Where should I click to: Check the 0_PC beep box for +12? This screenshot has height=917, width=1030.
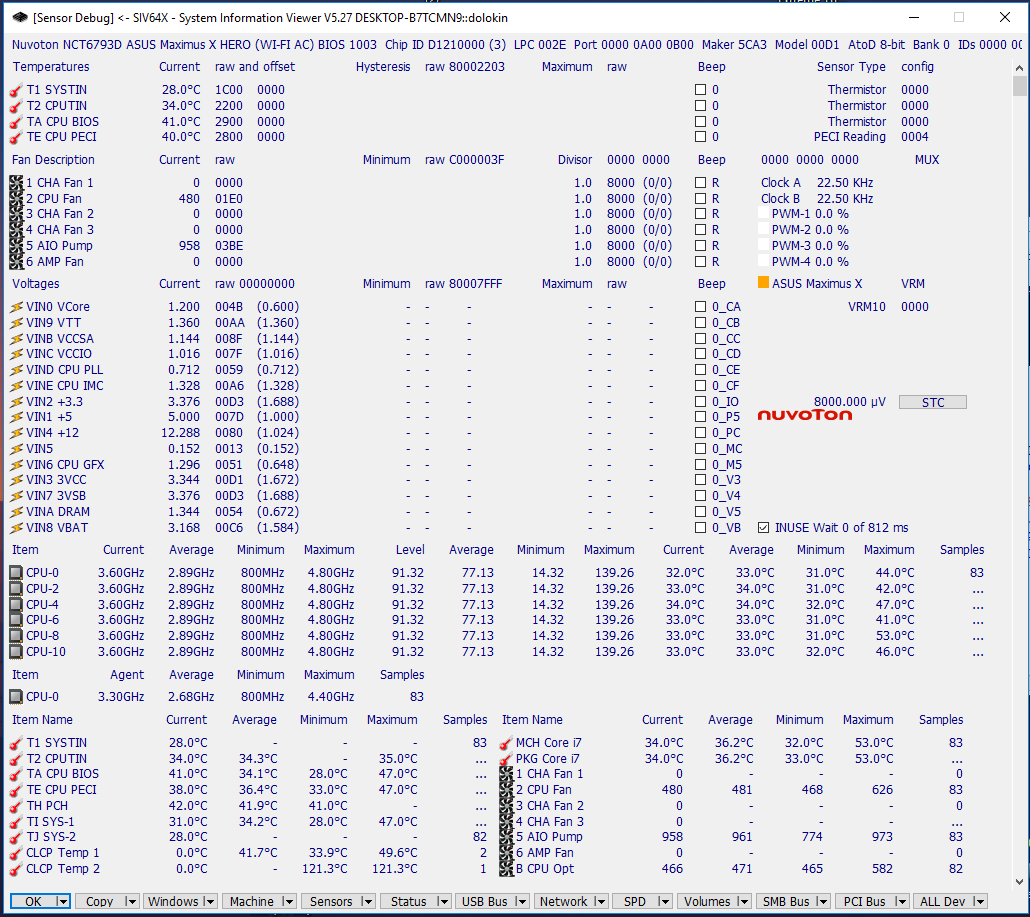(700, 433)
